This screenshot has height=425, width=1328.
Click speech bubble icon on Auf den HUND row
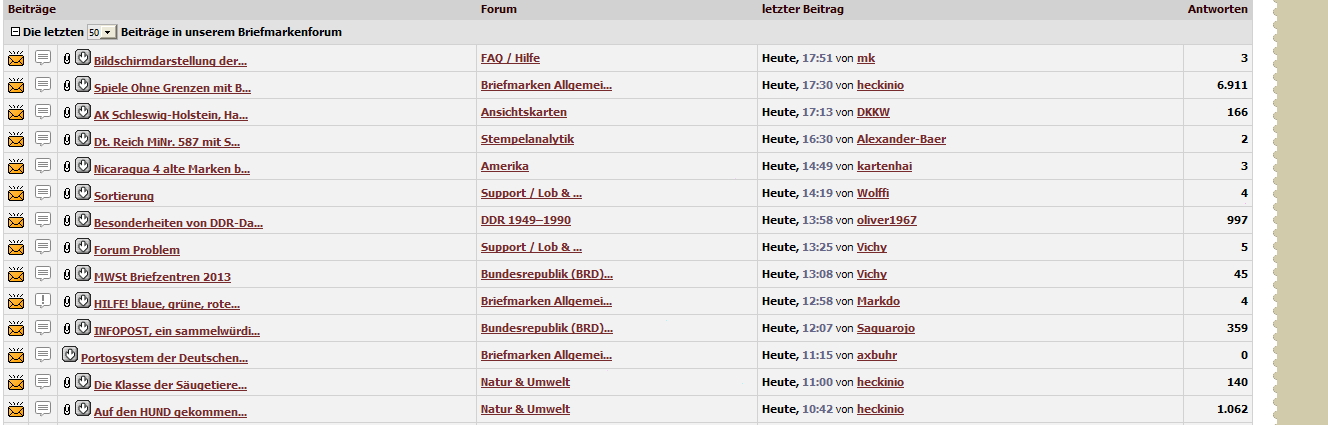tap(43, 410)
